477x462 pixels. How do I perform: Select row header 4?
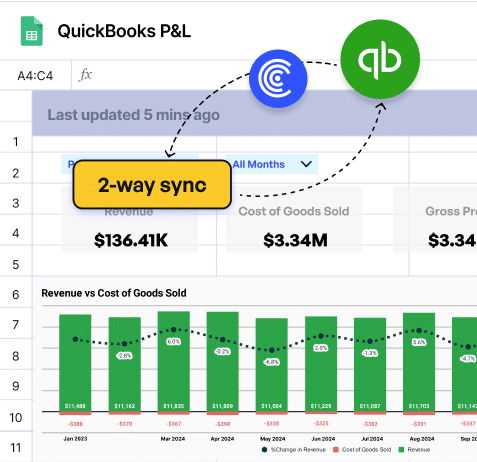click(x=16, y=233)
